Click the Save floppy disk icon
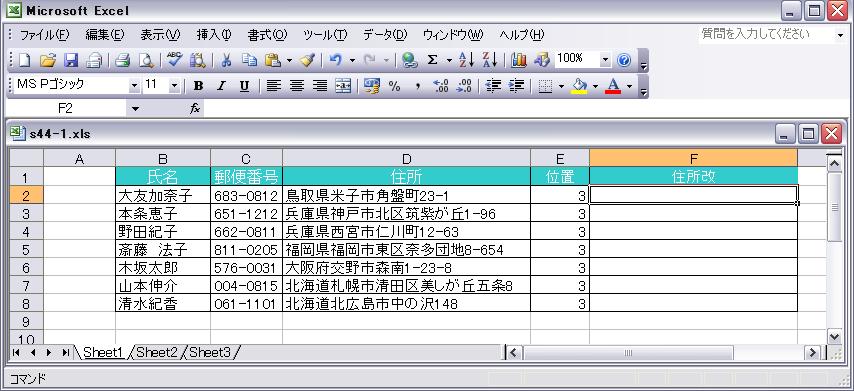The width and height of the screenshot is (854, 391). (x=71, y=60)
